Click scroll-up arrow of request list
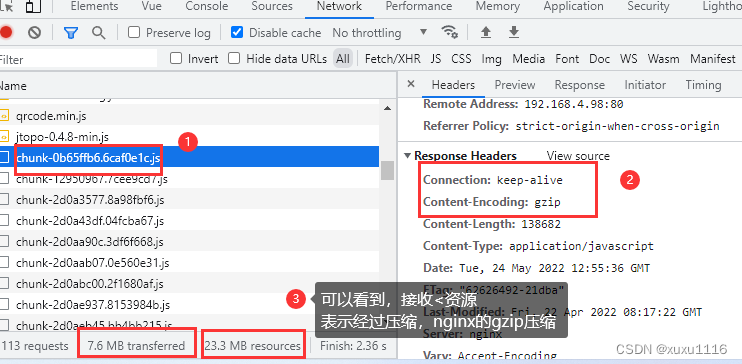This screenshot has width=742, height=364. click(x=387, y=108)
